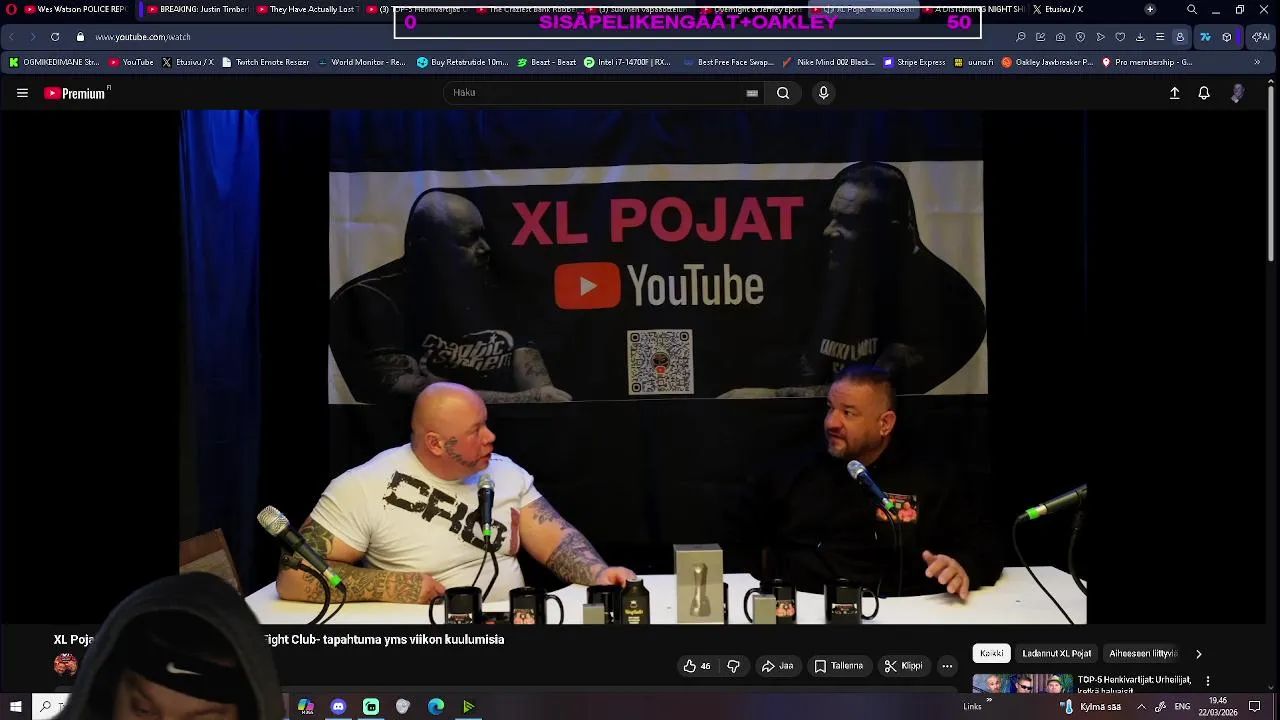Viewport: 1280px width, 720px height.
Task: Dislike the video with thumbs down
Action: point(733,666)
